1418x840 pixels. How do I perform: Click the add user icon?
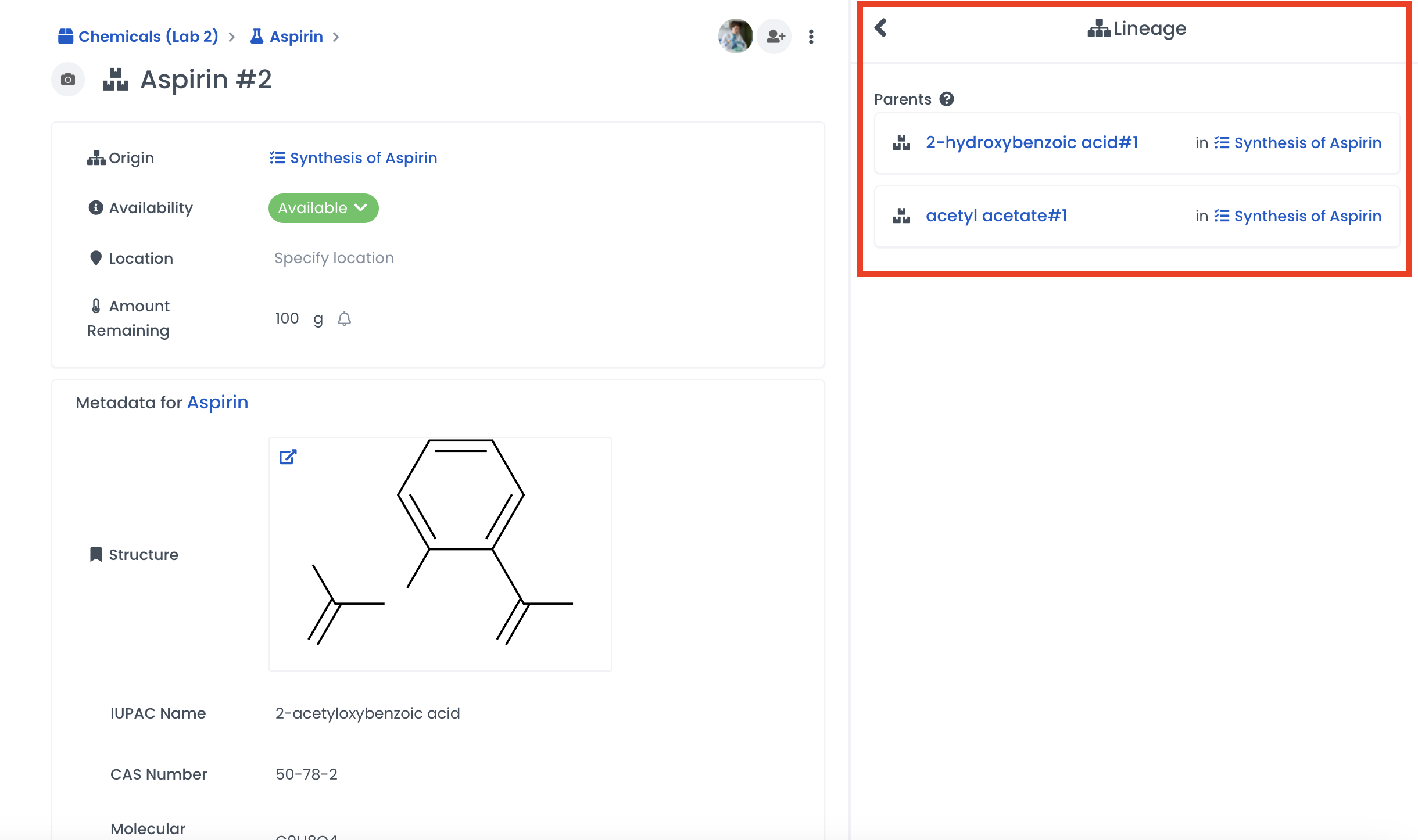click(x=775, y=37)
